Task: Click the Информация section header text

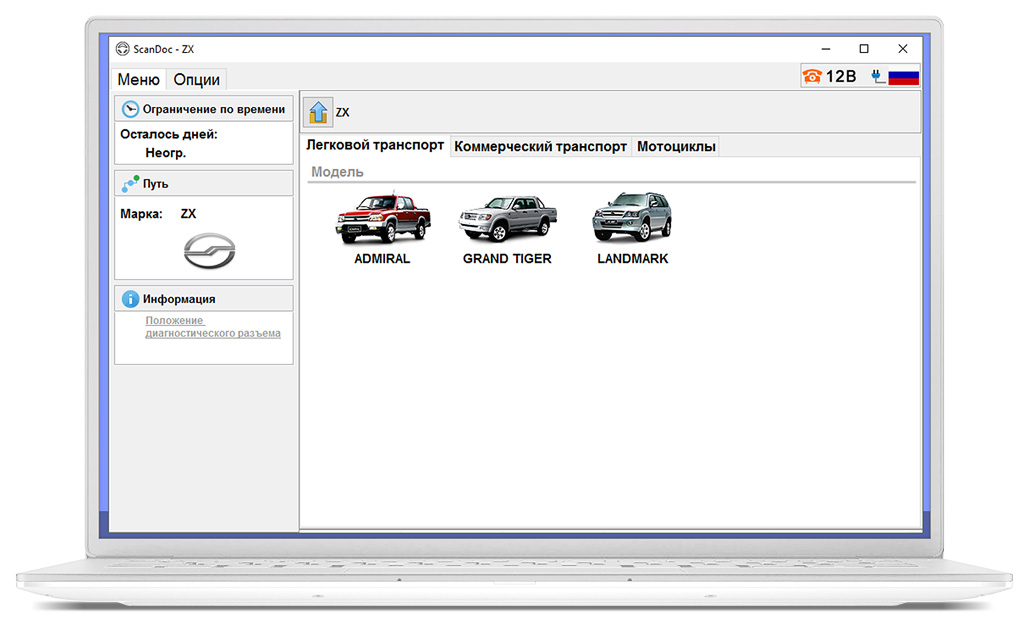Action: pyautogui.click(x=179, y=299)
